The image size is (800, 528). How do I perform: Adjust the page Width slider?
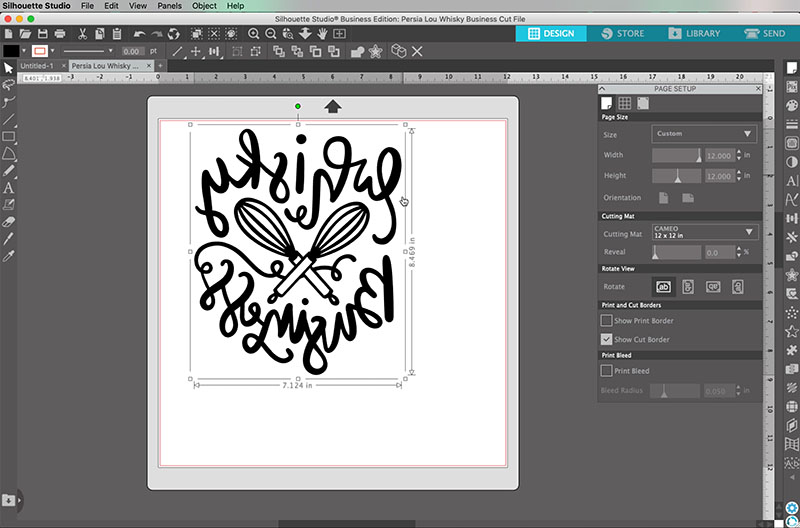coord(677,155)
